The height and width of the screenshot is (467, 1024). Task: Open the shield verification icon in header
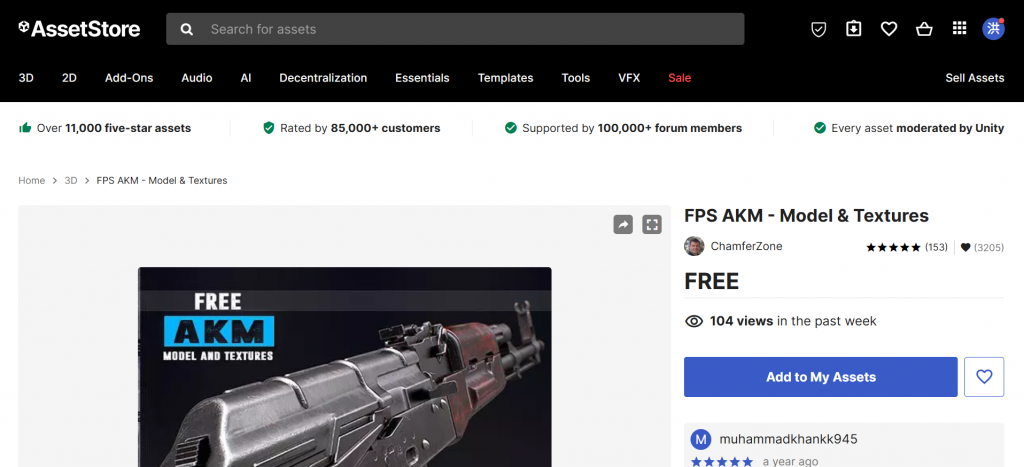tap(818, 29)
